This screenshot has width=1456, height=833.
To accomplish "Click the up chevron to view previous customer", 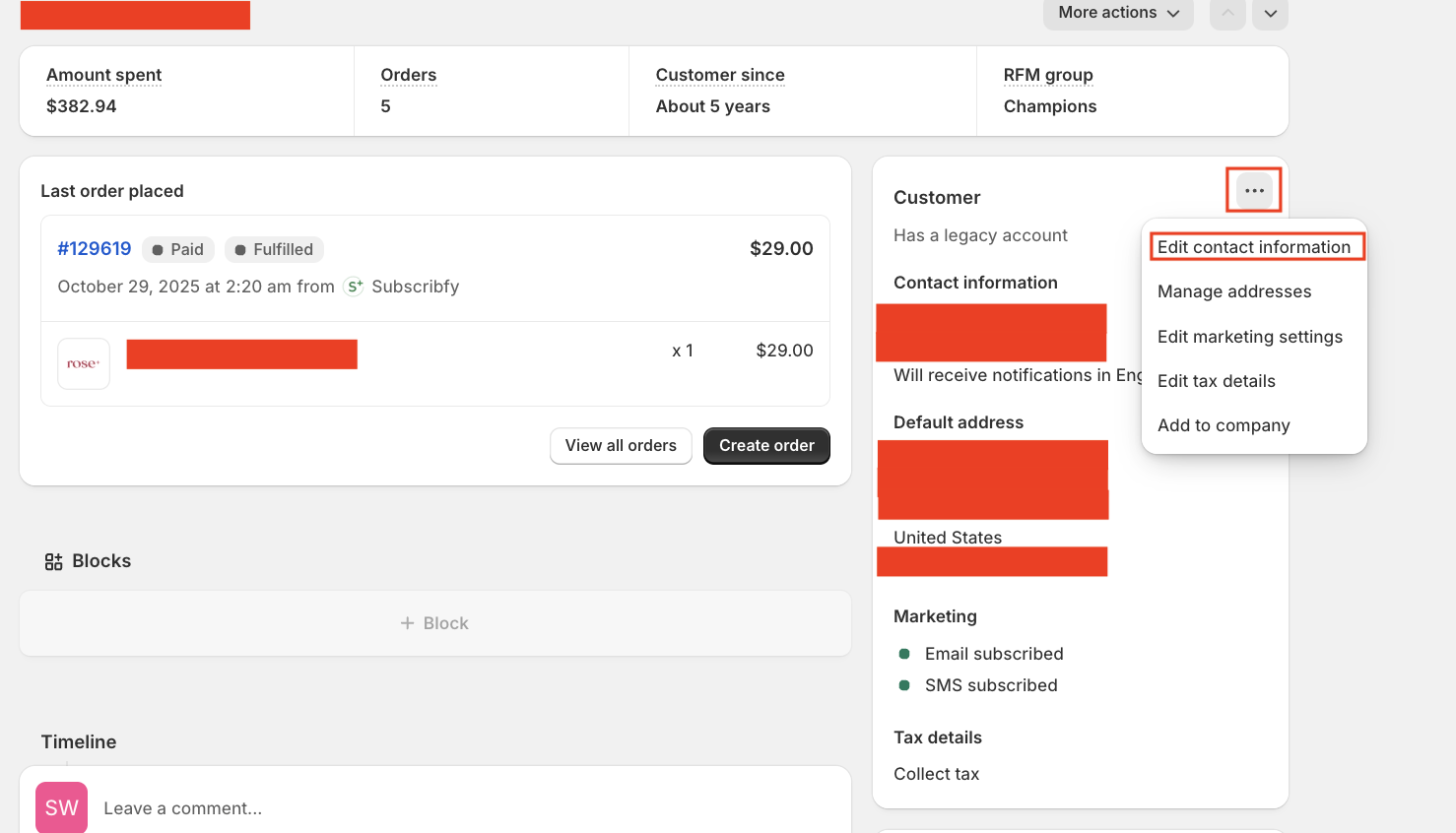I will [x=1226, y=14].
